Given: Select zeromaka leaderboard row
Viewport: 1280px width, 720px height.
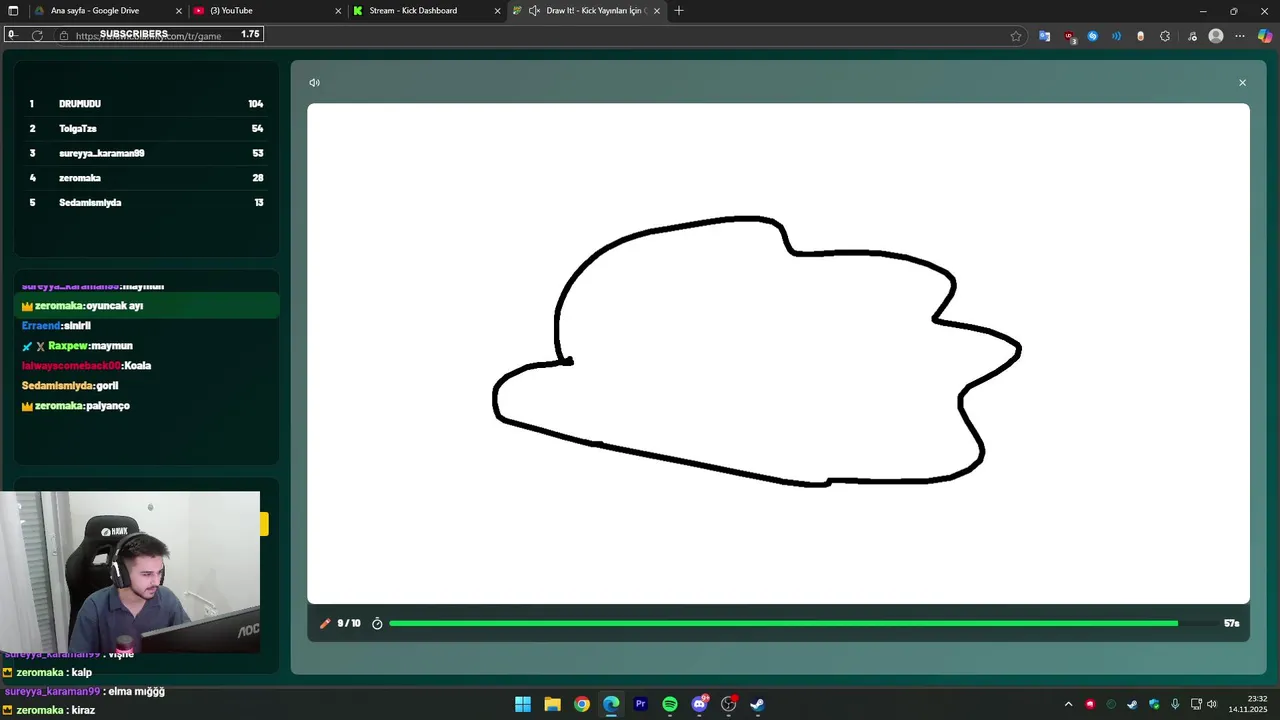Looking at the screenshot, I should coord(146,178).
